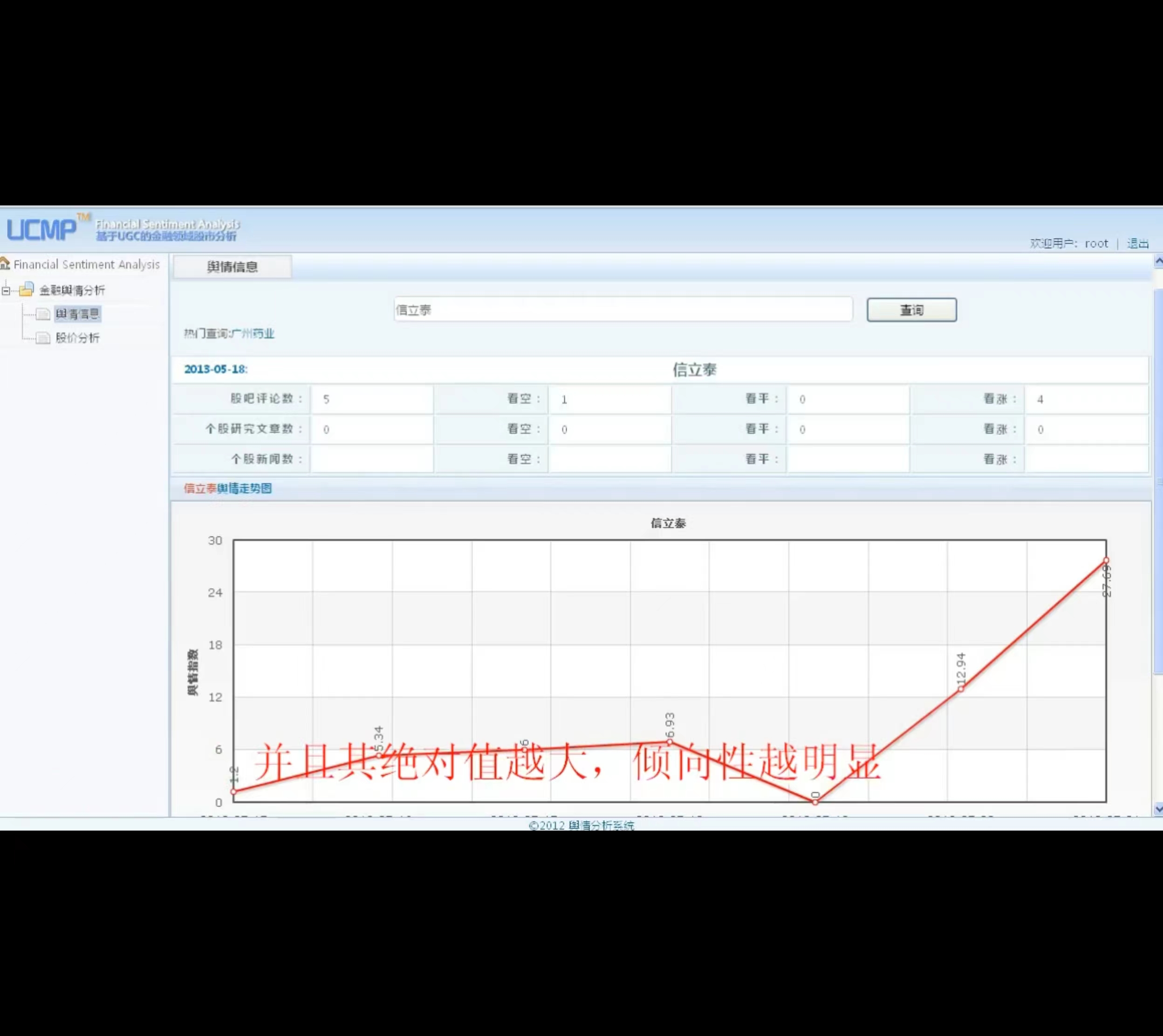Click the vertical scrollbar thumb

(x=1158, y=481)
